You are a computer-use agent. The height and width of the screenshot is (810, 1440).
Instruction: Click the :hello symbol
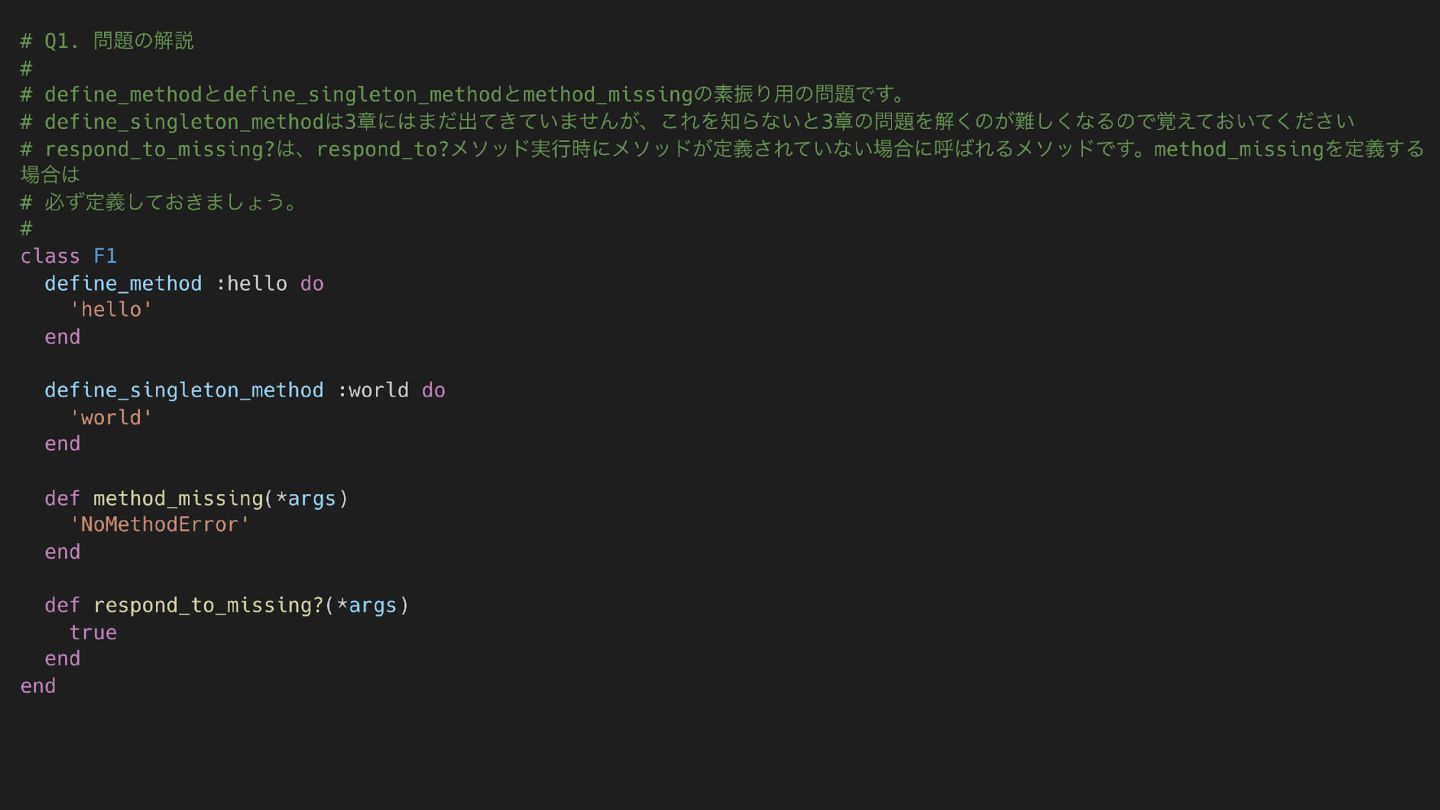click(x=252, y=283)
